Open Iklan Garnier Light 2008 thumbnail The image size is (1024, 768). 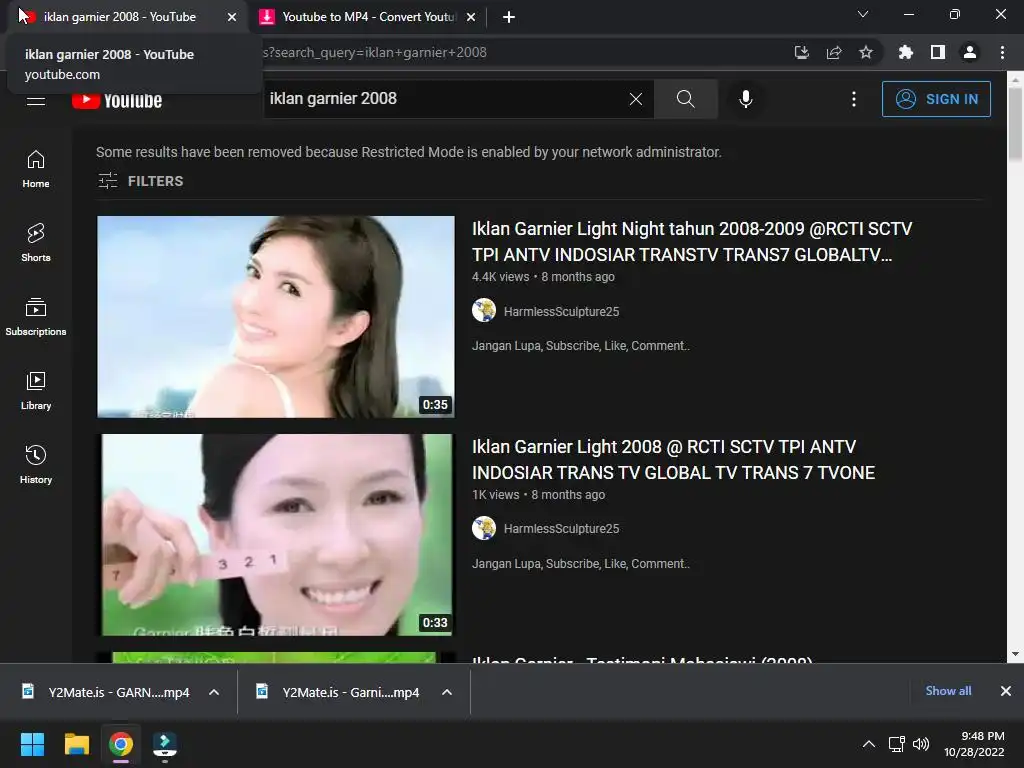point(276,535)
